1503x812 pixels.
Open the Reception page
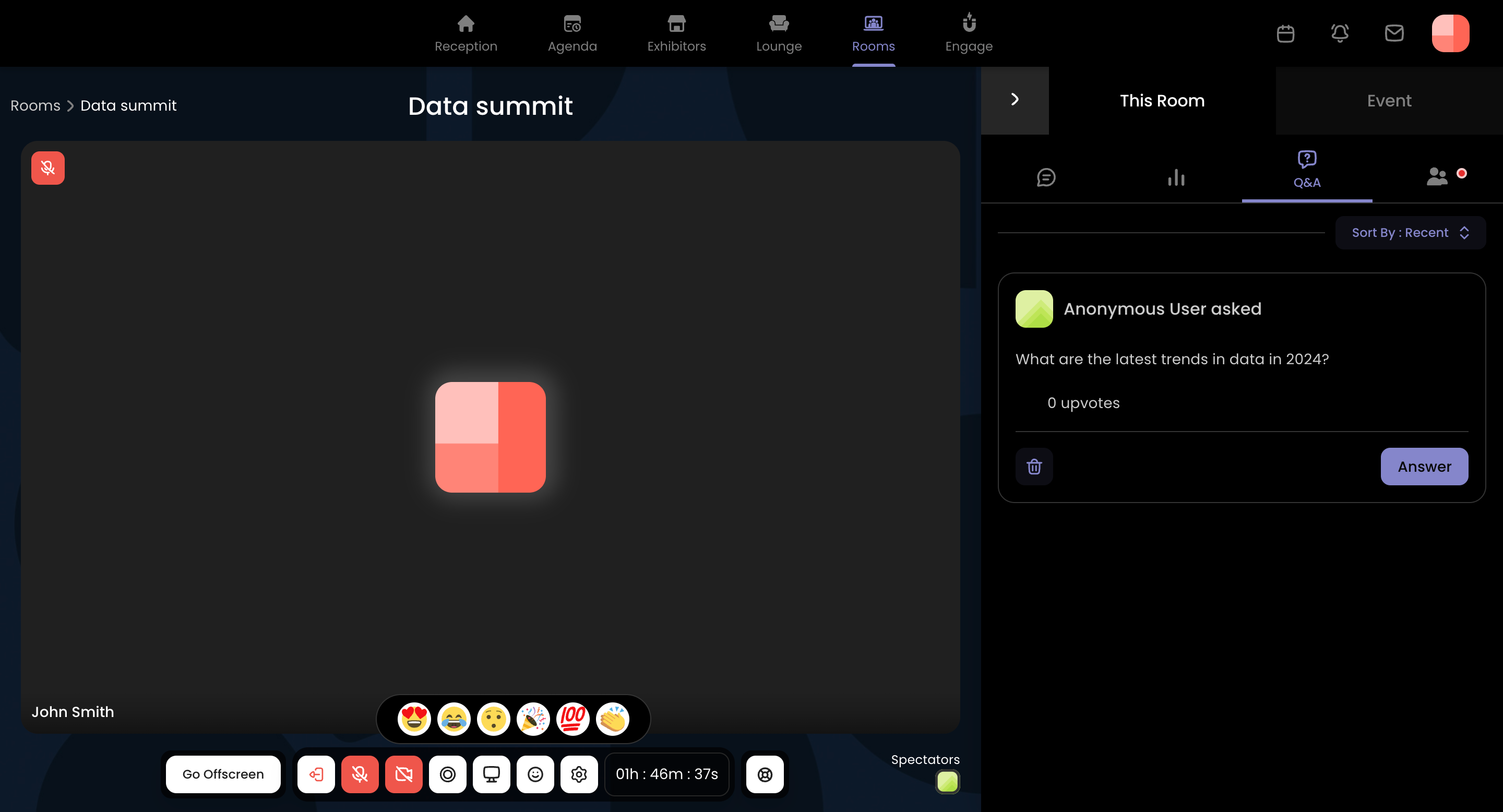pyautogui.click(x=466, y=33)
